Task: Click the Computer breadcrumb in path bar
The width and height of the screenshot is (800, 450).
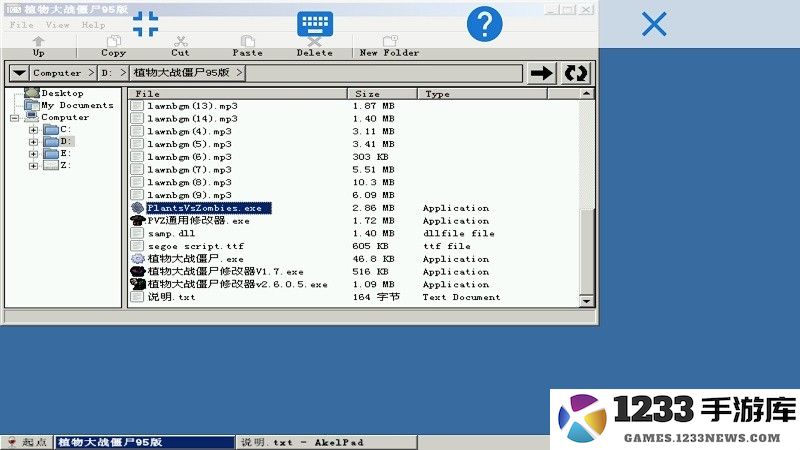Action: pos(57,73)
